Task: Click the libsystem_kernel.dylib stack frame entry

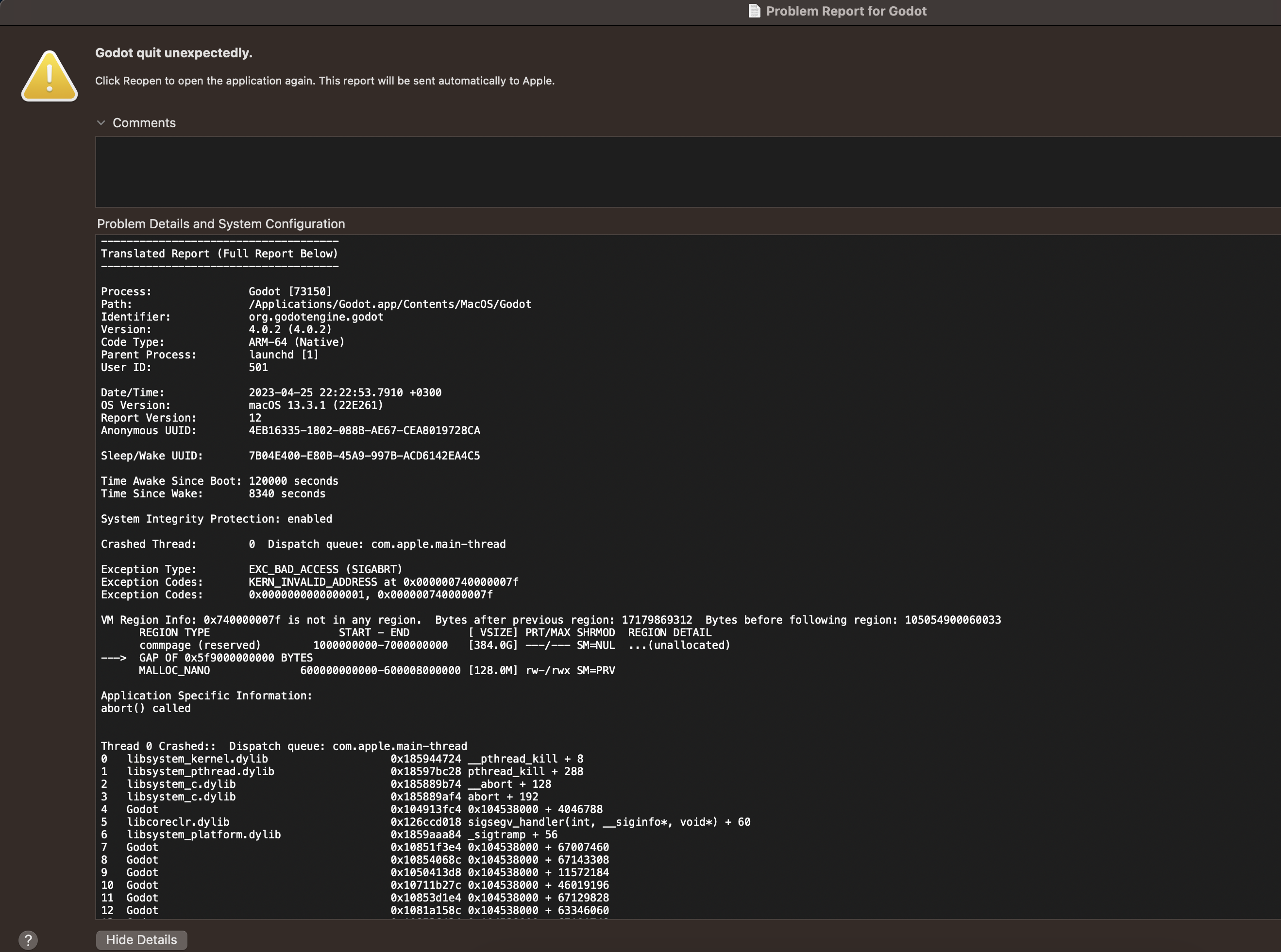Action: pyautogui.click(x=198, y=759)
